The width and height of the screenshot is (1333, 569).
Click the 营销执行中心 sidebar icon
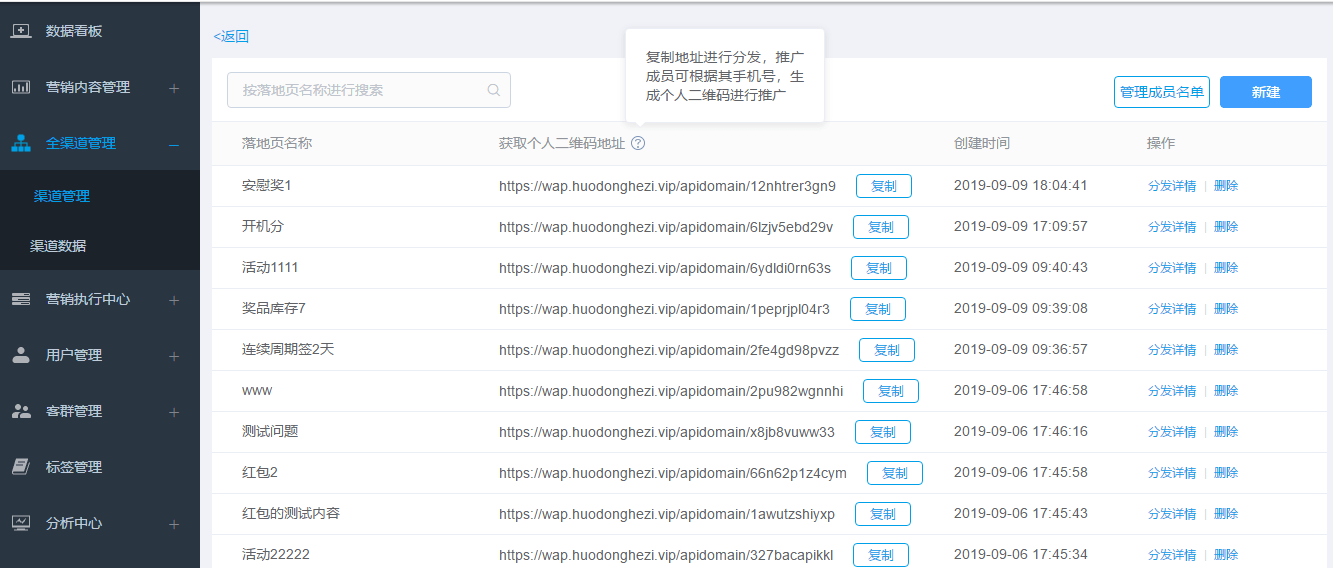coord(20,299)
